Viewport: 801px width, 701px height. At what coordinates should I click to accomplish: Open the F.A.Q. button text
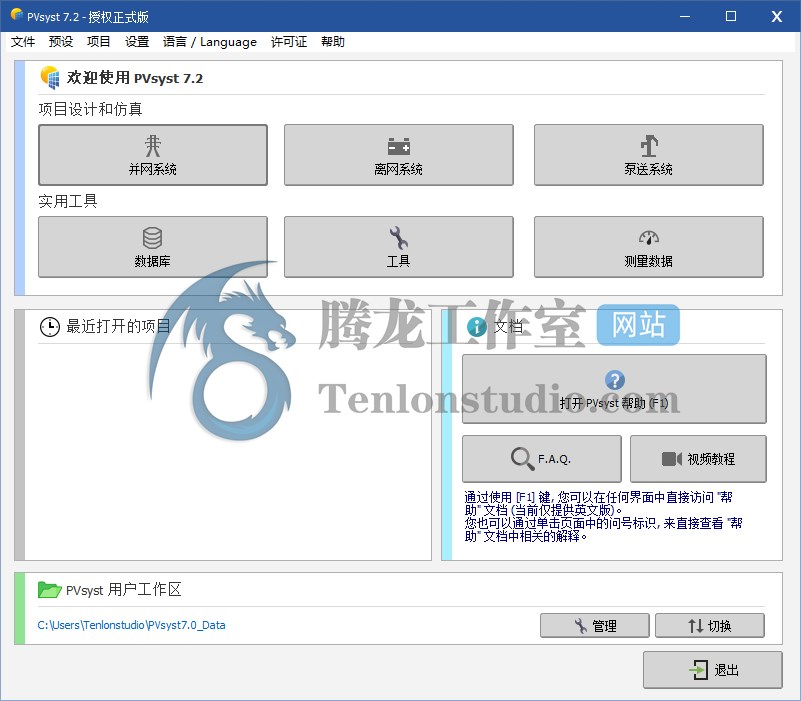pyautogui.click(x=554, y=459)
